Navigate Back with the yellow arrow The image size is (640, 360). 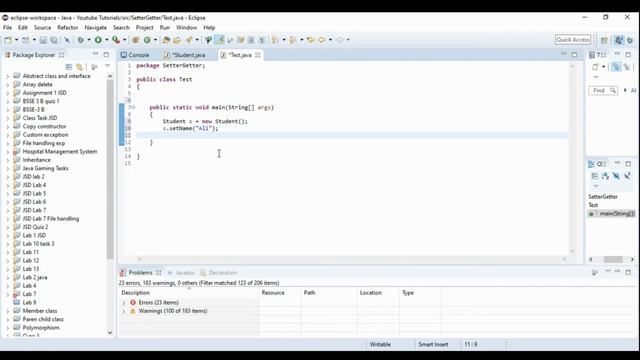(x=322, y=40)
